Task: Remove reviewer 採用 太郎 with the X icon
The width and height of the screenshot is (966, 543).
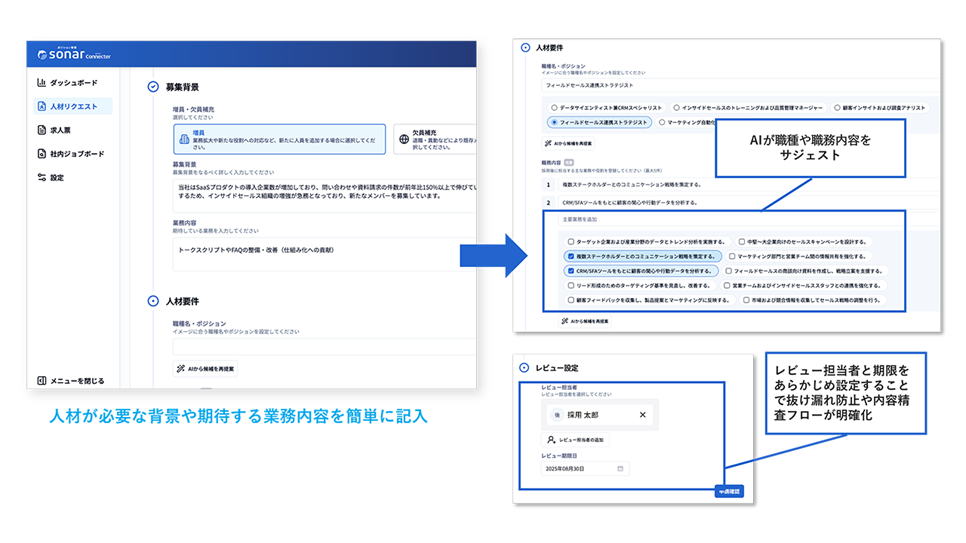Action: pyautogui.click(x=642, y=414)
